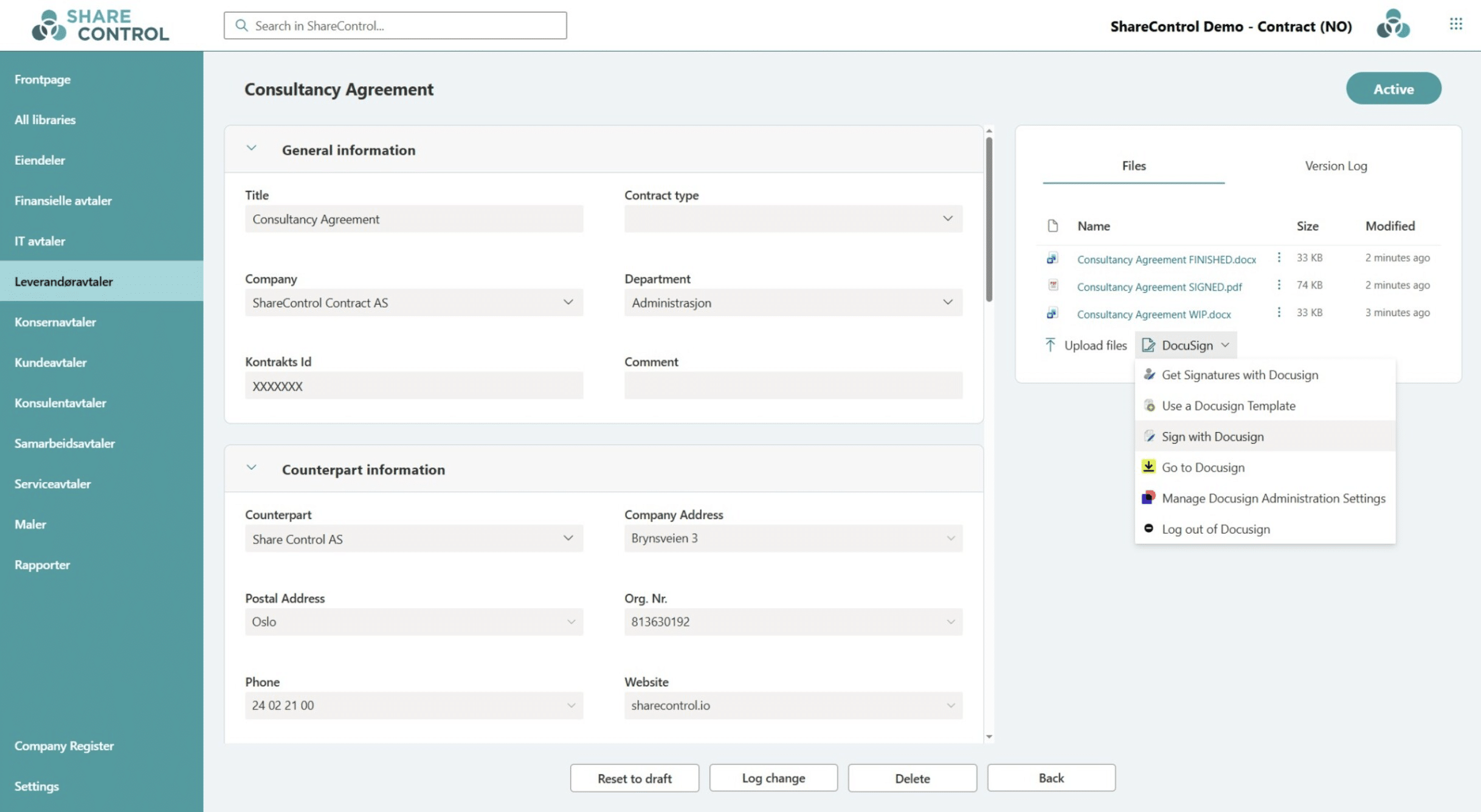Click the Word icon for FINISHED.docx
The image size is (1481, 812).
tap(1052, 258)
